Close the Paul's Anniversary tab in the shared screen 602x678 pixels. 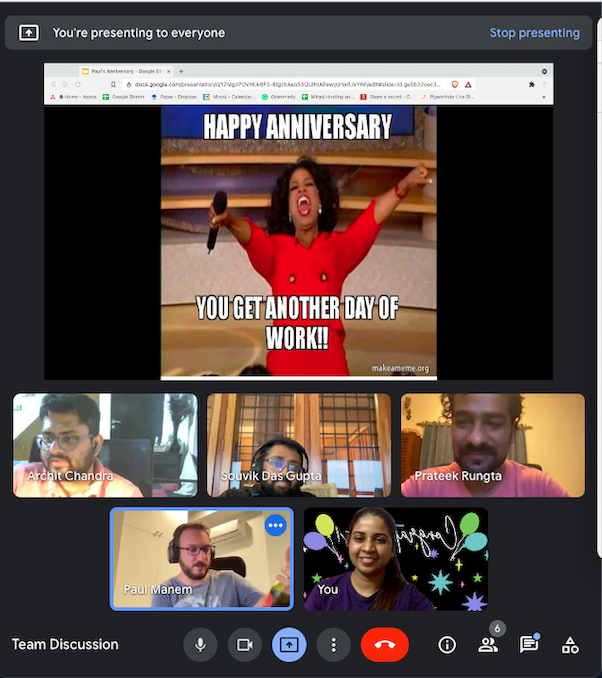point(169,71)
